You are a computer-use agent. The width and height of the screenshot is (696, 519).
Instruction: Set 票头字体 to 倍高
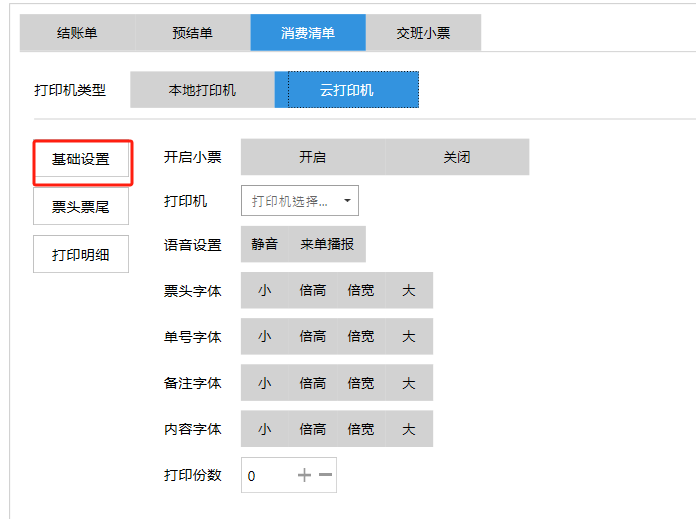[312, 291]
